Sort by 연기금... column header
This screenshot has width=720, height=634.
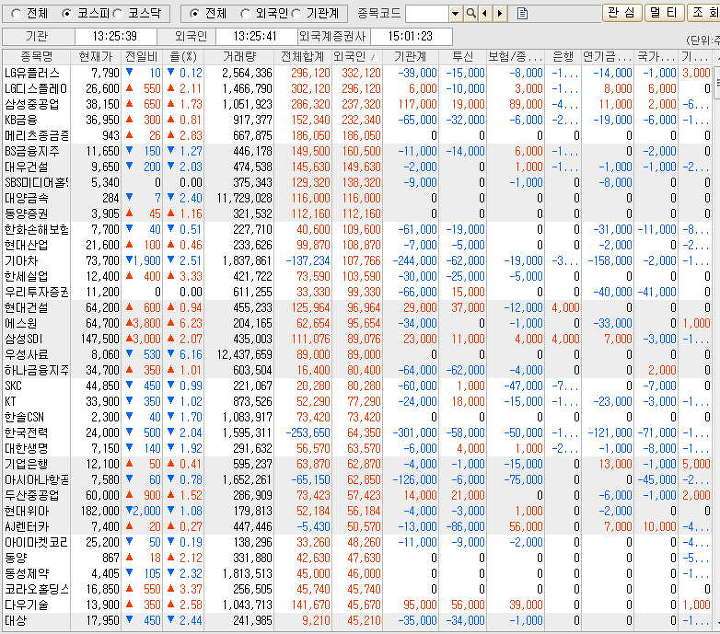click(608, 57)
